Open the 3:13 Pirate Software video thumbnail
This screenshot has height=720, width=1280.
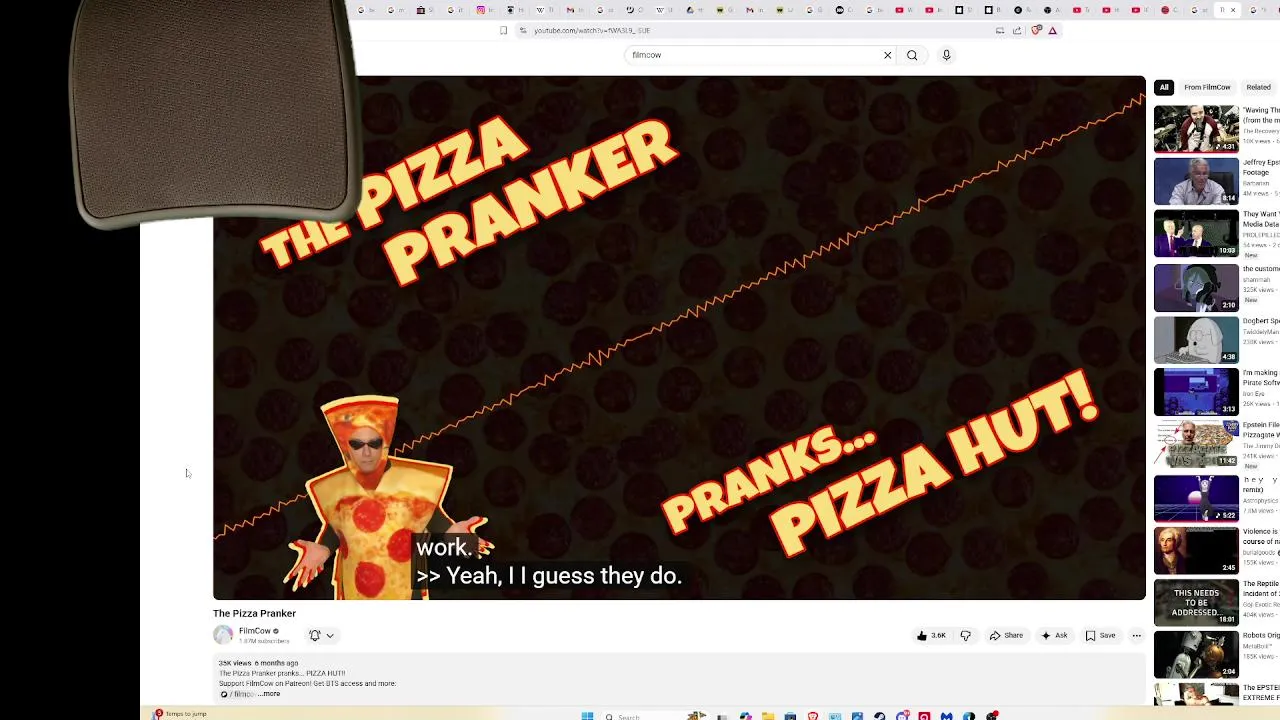point(1196,392)
